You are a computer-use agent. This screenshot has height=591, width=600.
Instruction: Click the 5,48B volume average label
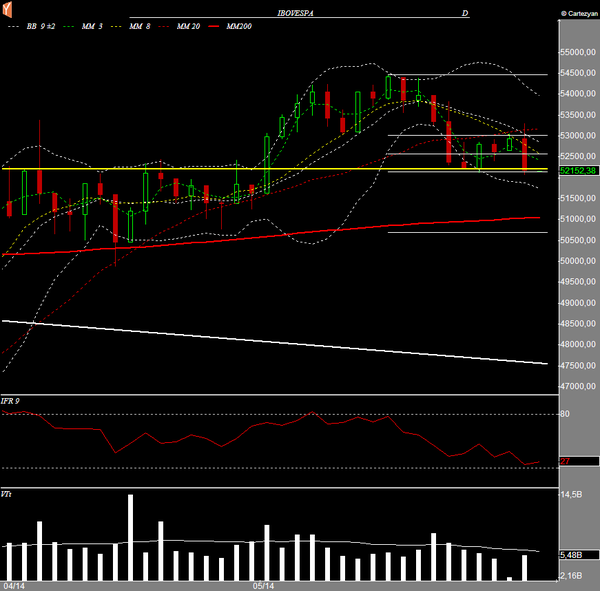click(x=571, y=553)
